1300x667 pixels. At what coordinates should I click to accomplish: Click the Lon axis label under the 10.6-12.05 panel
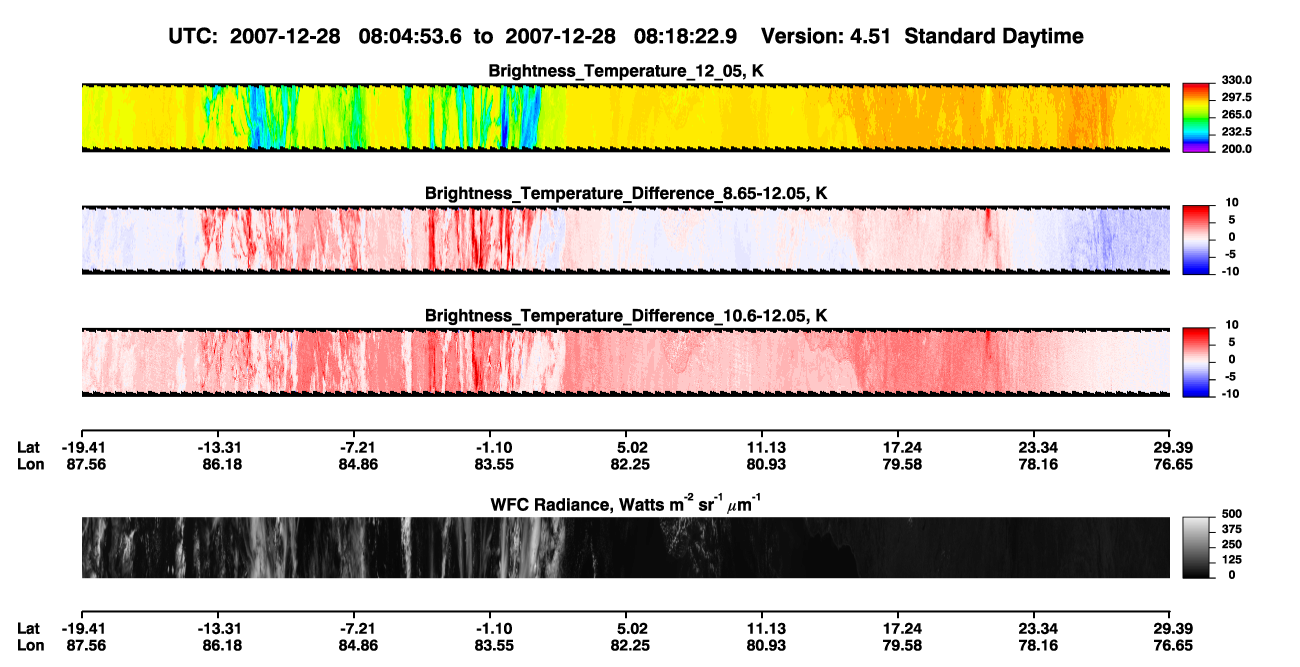tap(29, 464)
